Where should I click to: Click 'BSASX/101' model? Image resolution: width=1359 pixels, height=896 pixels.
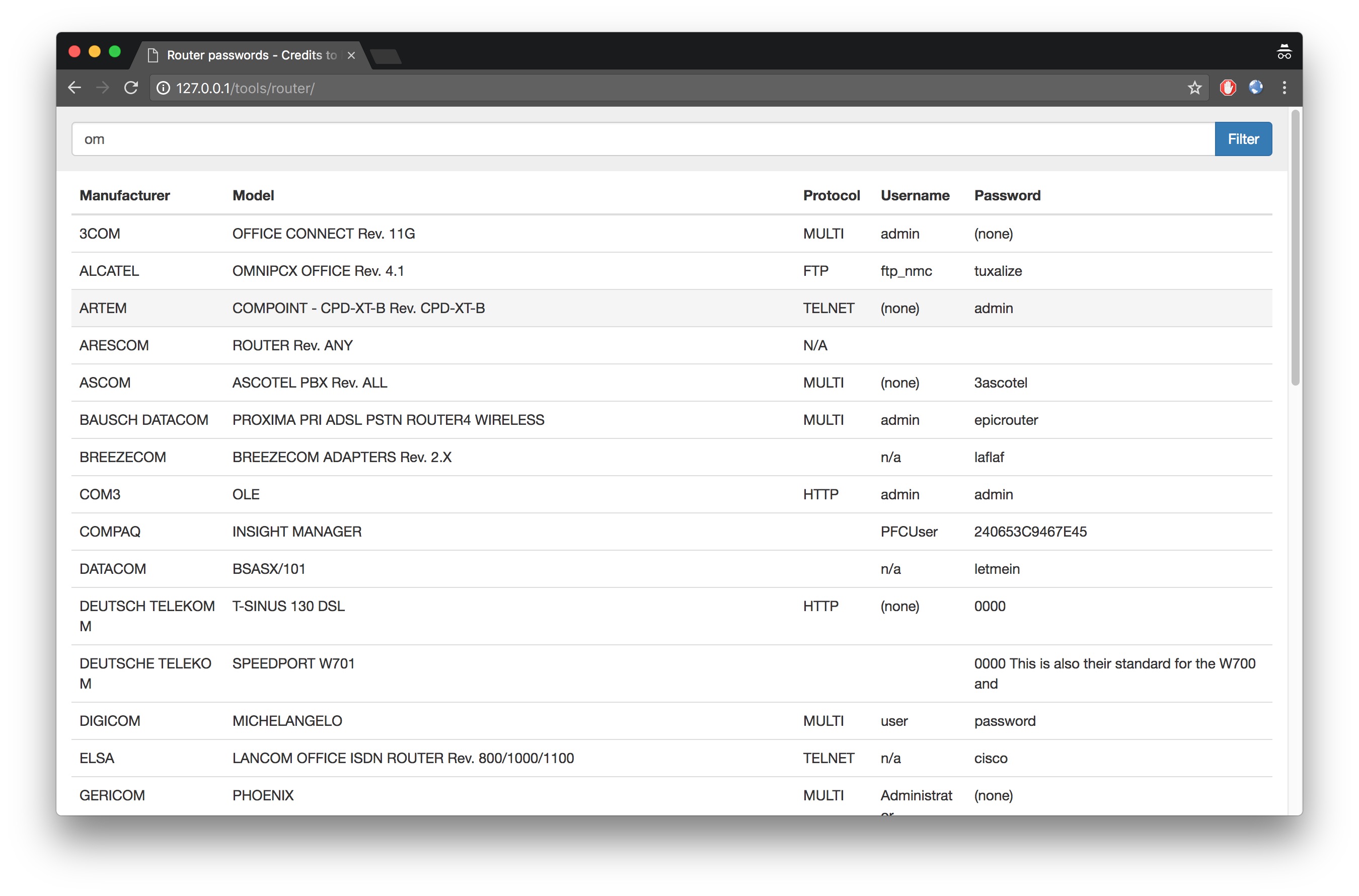tap(269, 569)
